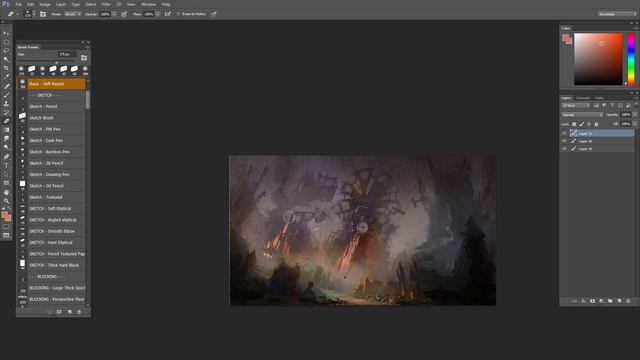Select the Move tool
640x360 pixels.
point(6,33)
